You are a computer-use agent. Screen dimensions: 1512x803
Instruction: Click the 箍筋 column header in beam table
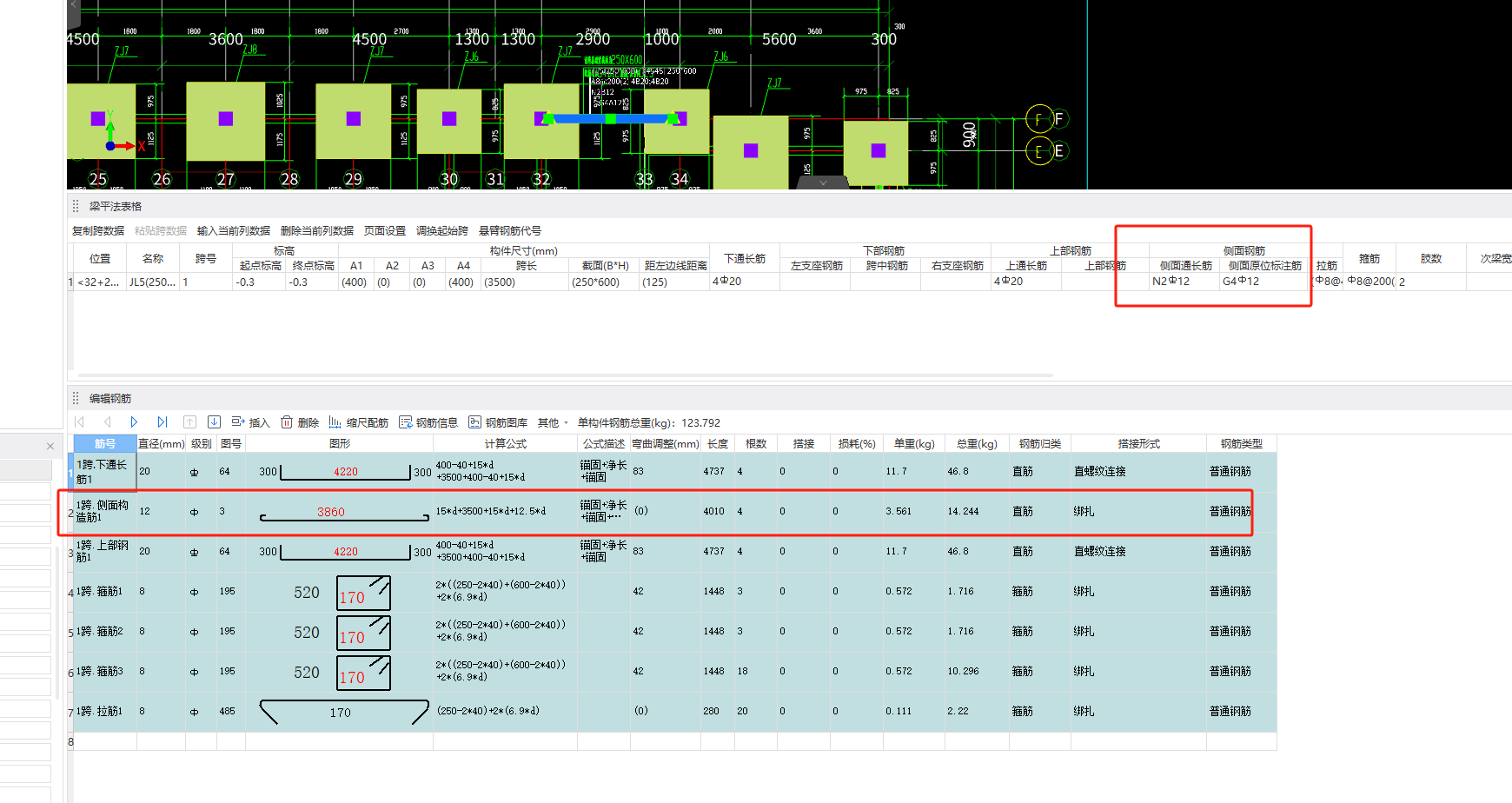(x=1369, y=259)
